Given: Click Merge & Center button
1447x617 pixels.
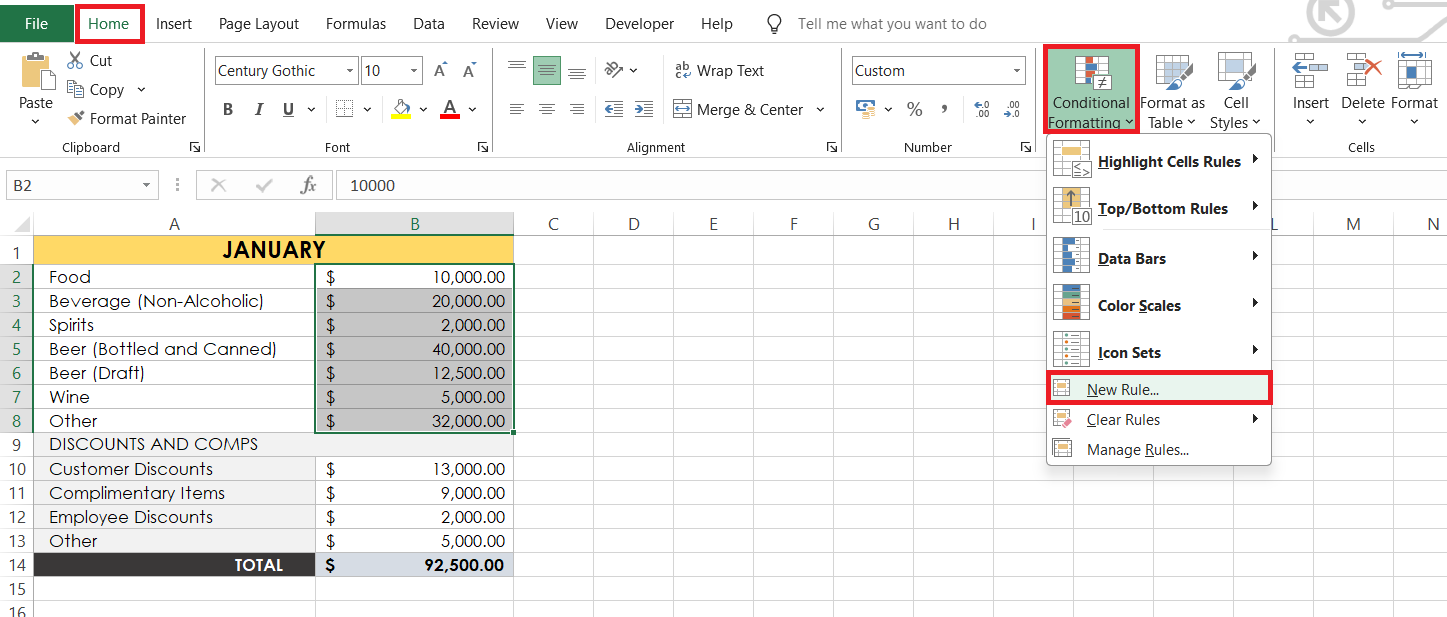Looking at the screenshot, I should (738, 109).
